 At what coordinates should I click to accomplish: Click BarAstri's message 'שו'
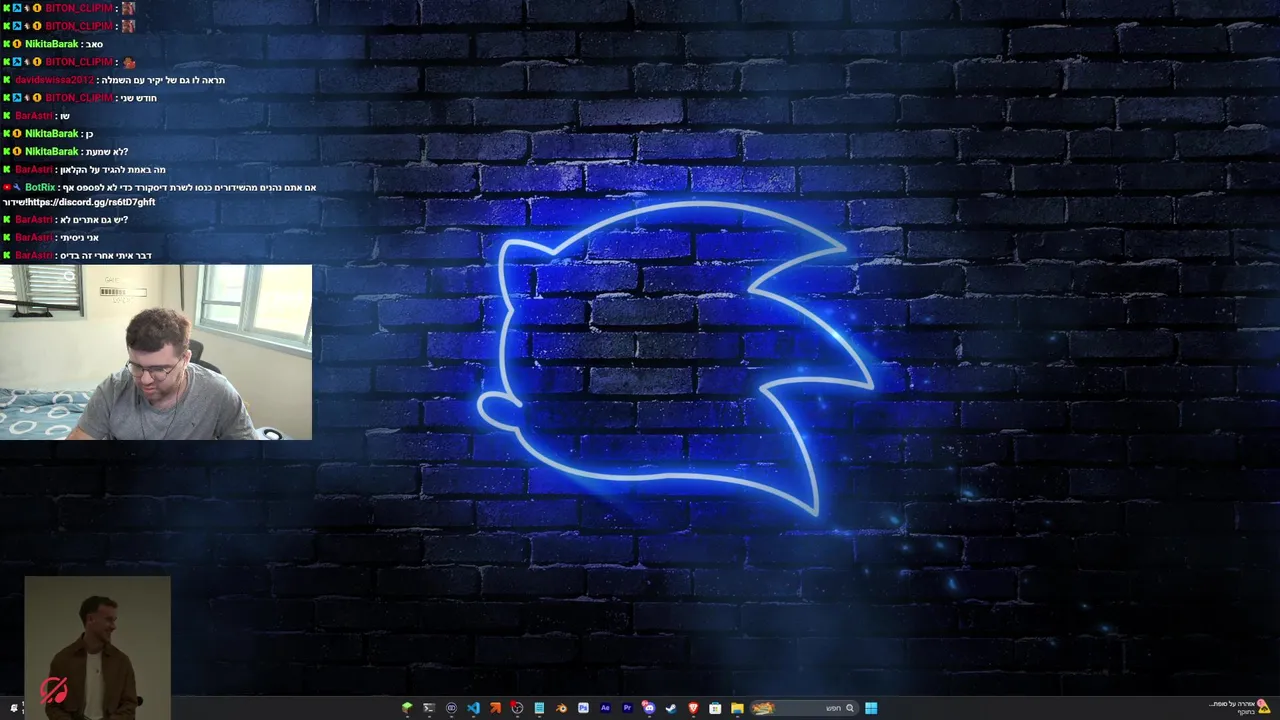click(x=65, y=116)
